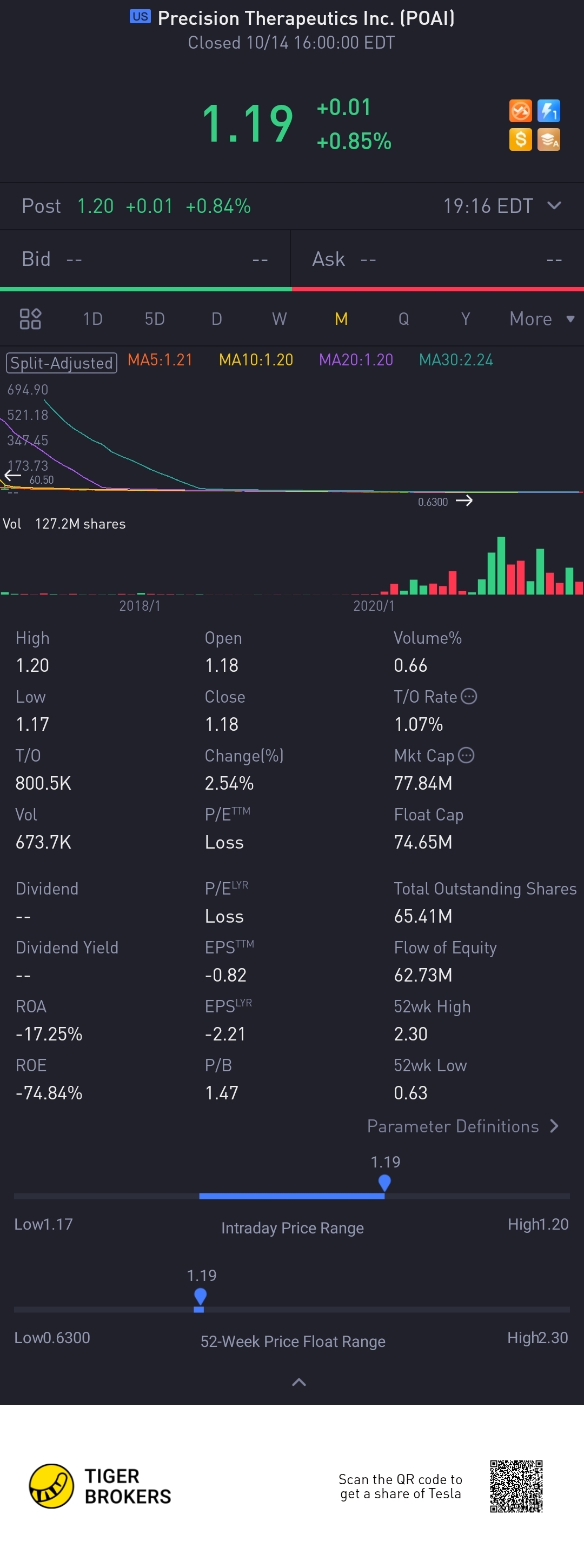Click the Precision Therapeutics Inc. (POAI) title

pos(306,18)
